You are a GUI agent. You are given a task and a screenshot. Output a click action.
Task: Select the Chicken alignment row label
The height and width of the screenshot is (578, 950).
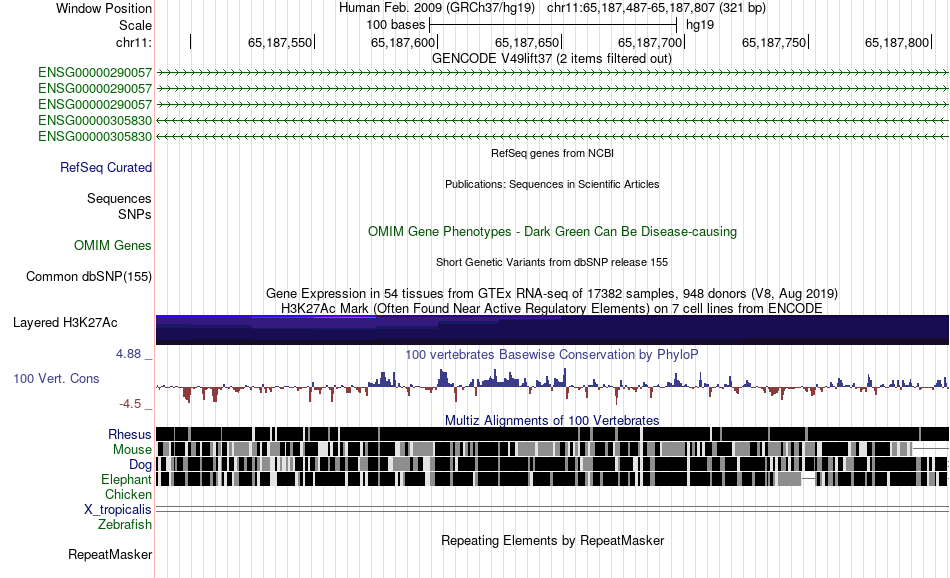pos(128,494)
